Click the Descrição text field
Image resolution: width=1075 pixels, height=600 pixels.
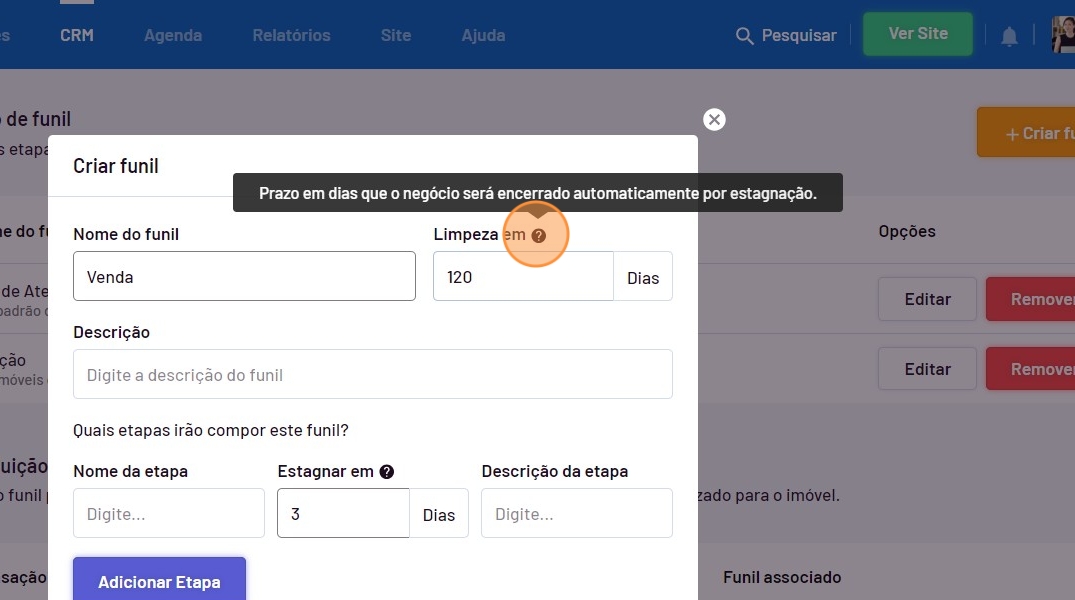pos(372,375)
